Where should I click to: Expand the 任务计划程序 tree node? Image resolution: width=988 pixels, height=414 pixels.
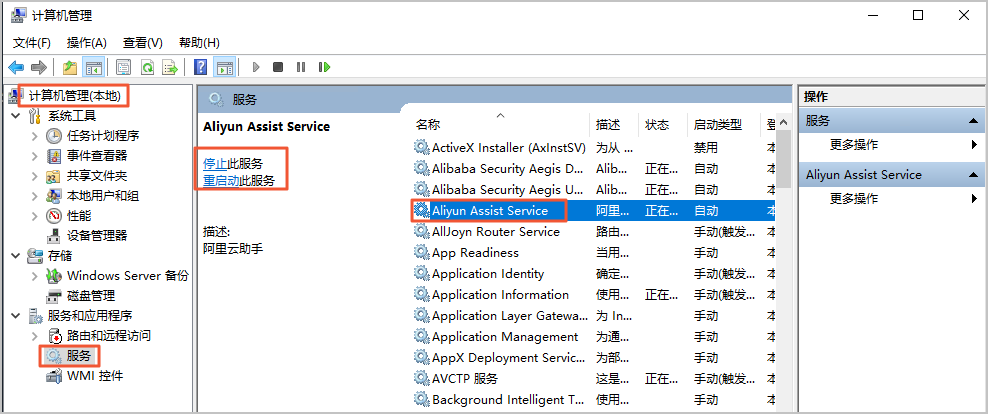coord(36,136)
